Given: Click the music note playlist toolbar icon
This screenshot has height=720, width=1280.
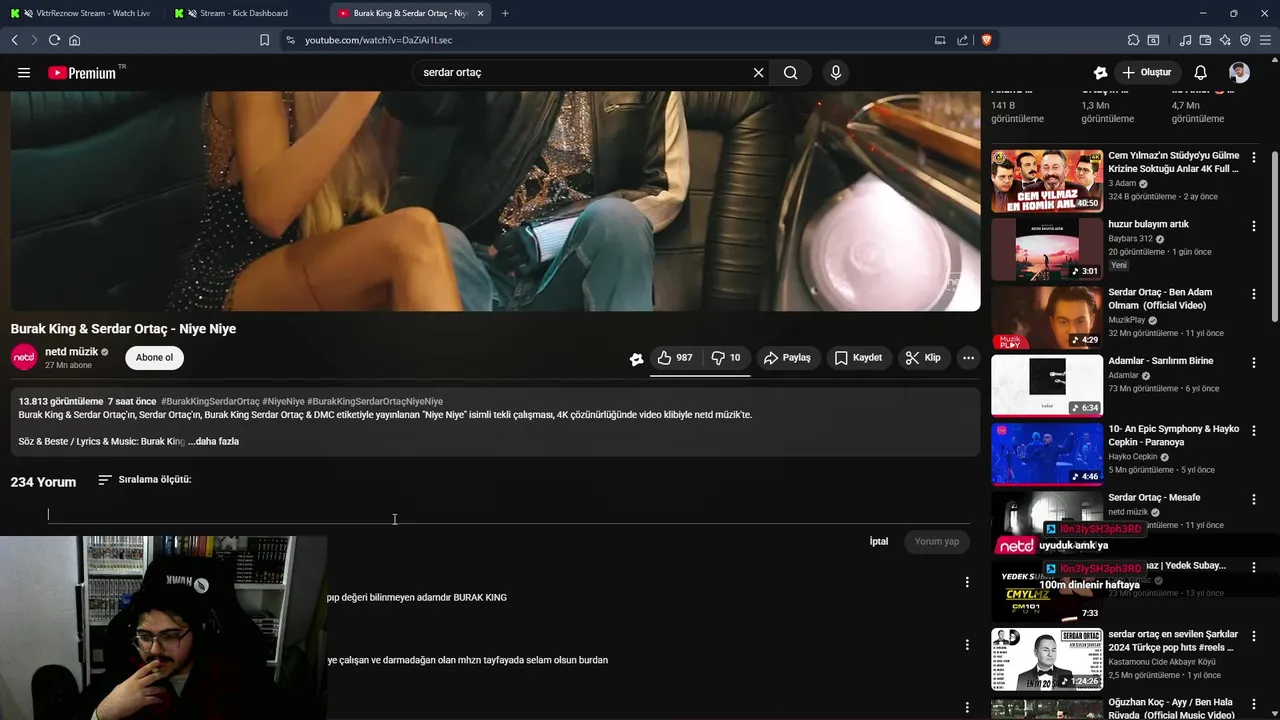Looking at the screenshot, I should (1185, 40).
